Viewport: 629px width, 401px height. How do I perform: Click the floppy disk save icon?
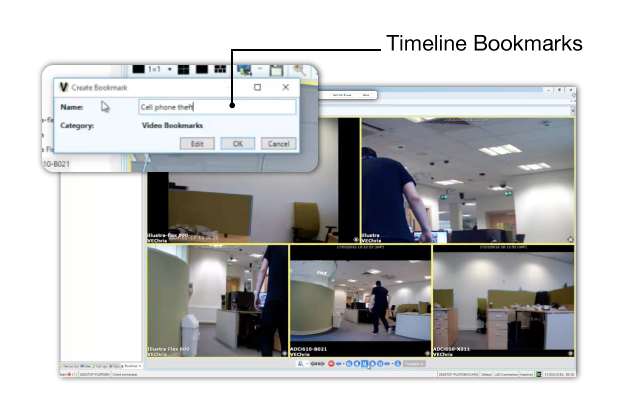pos(275,70)
